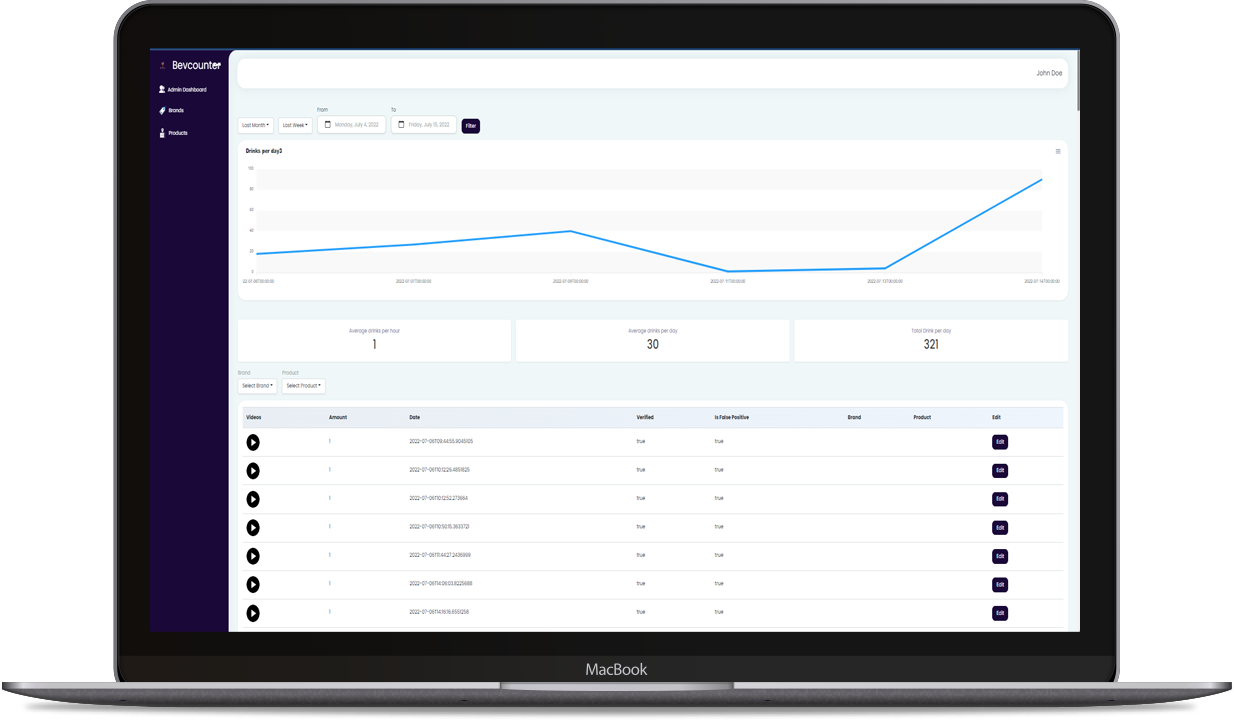Expand the Last Week dropdown

(295, 126)
